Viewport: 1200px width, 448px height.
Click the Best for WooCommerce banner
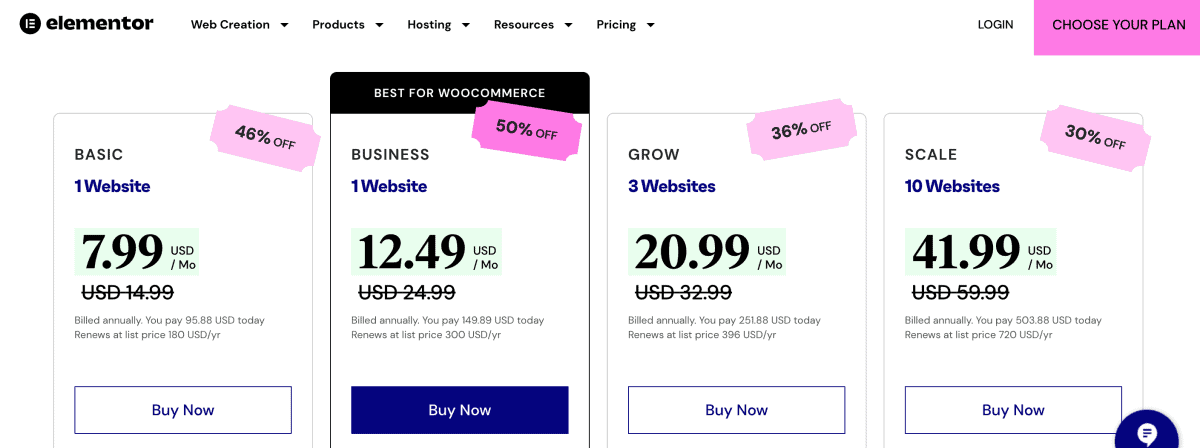pyautogui.click(x=460, y=93)
